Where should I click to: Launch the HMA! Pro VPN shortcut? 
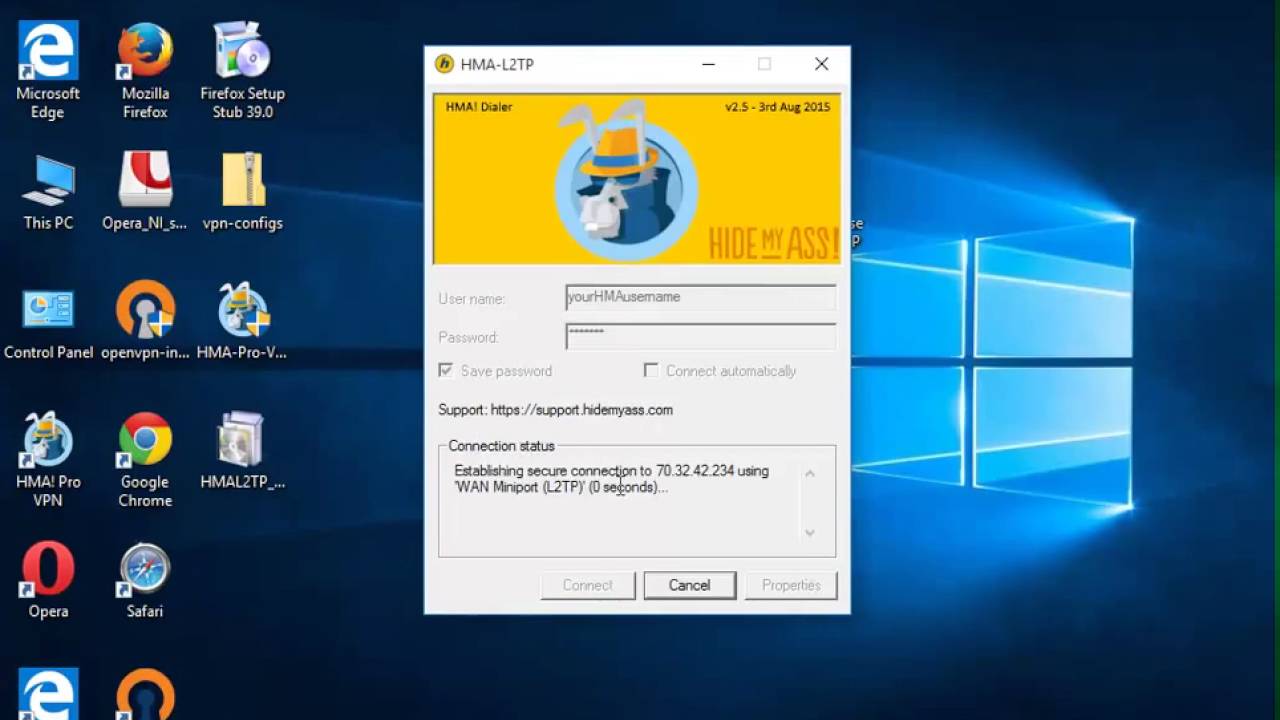[48, 460]
